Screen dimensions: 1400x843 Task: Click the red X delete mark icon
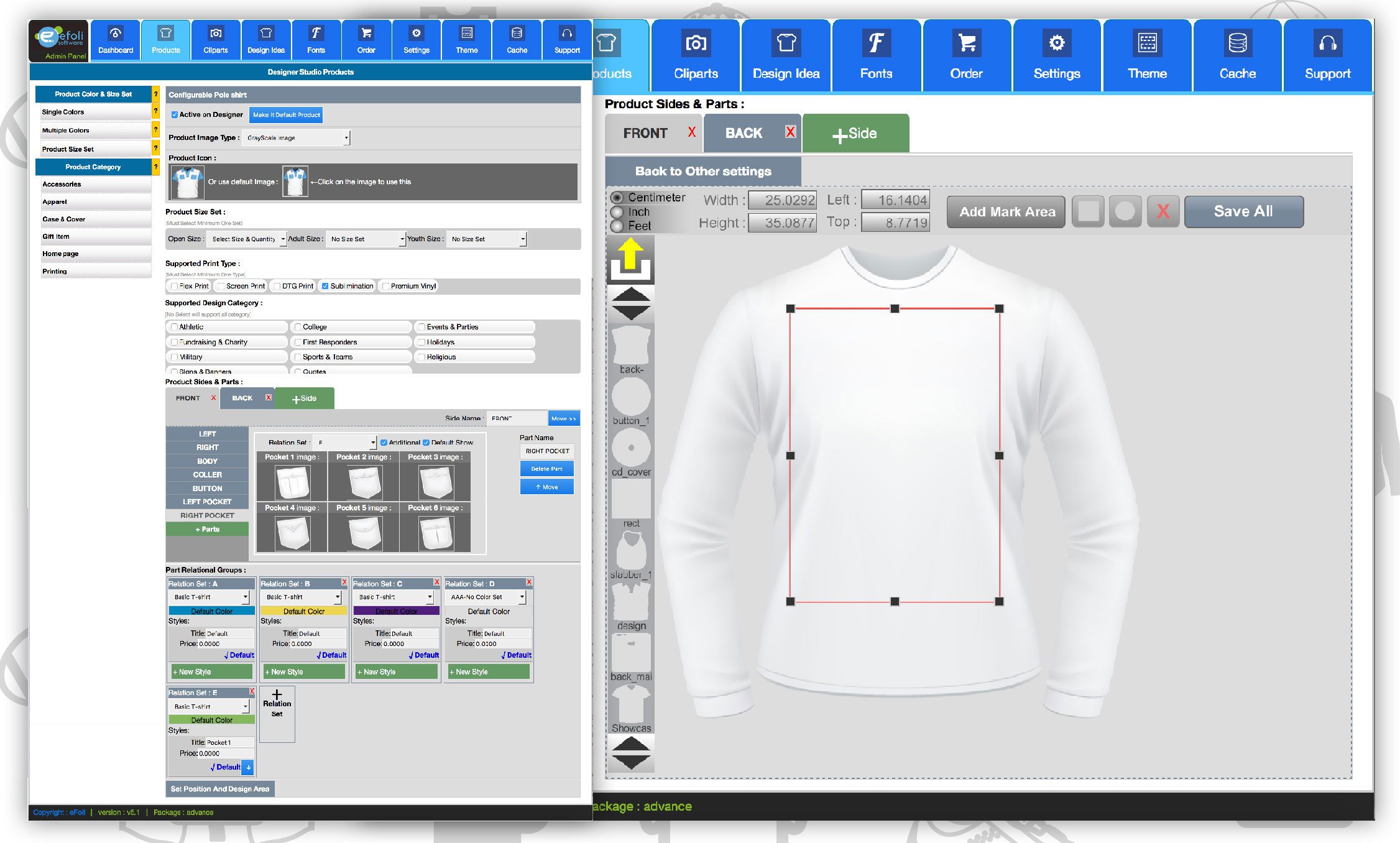click(x=1163, y=211)
